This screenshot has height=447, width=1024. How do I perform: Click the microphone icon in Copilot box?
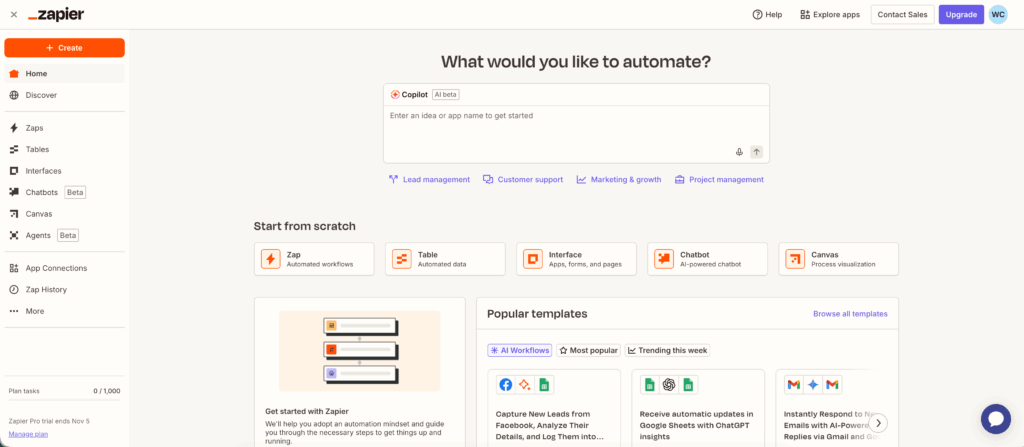point(739,152)
